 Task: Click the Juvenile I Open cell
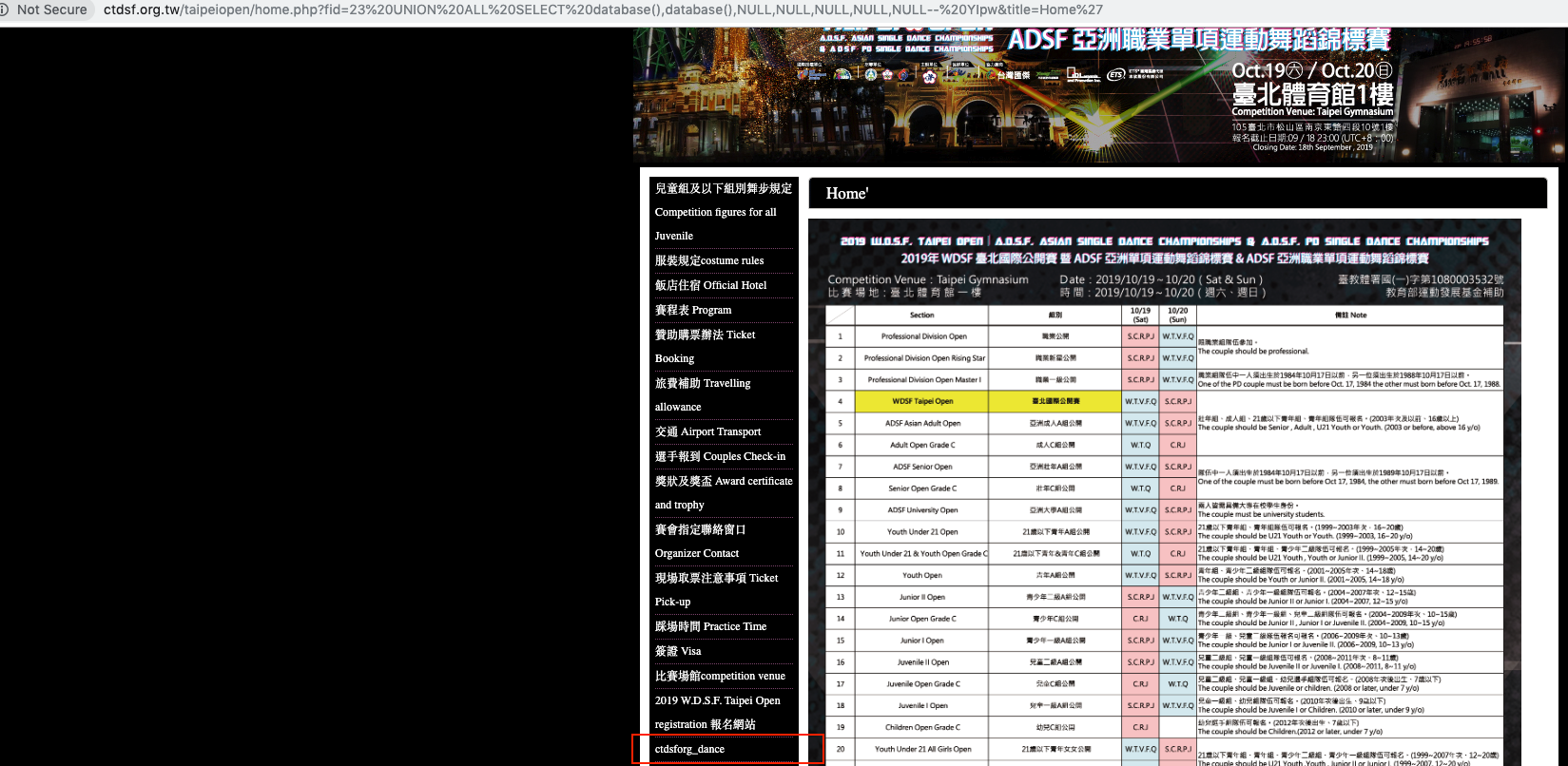(x=922, y=706)
